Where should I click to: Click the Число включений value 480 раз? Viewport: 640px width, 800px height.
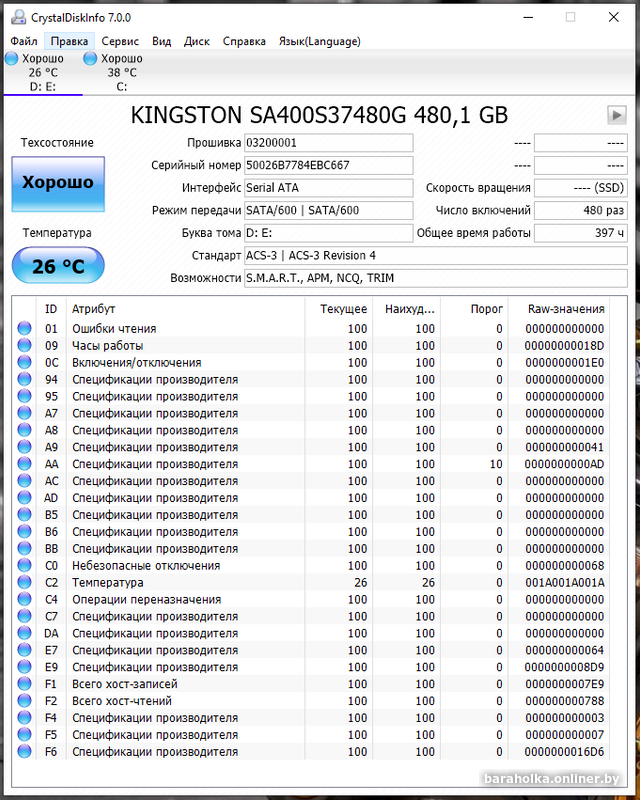581,210
